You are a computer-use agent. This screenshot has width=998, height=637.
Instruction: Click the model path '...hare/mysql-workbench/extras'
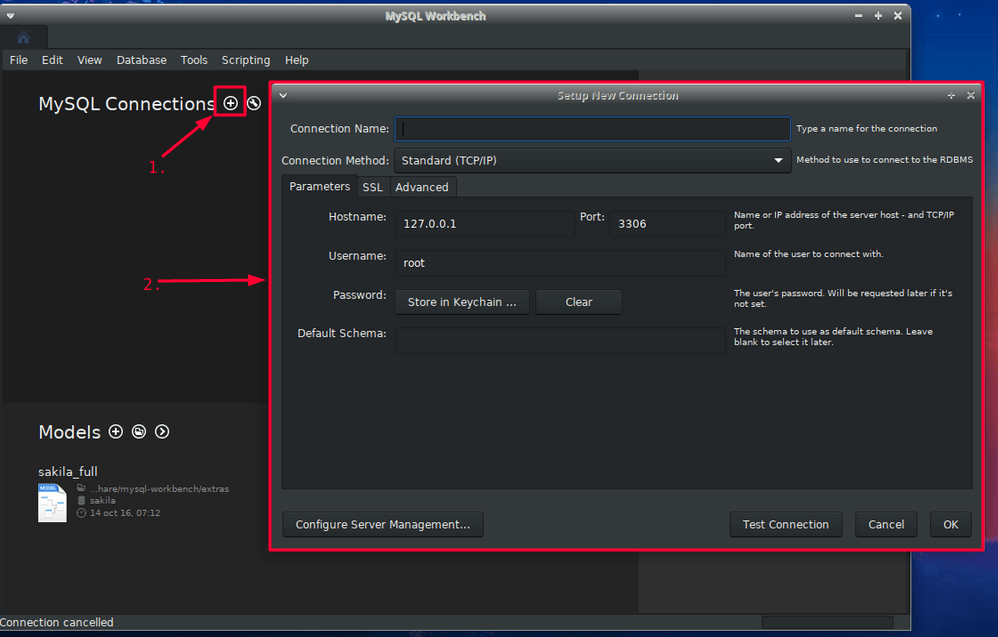pos(159,489)
